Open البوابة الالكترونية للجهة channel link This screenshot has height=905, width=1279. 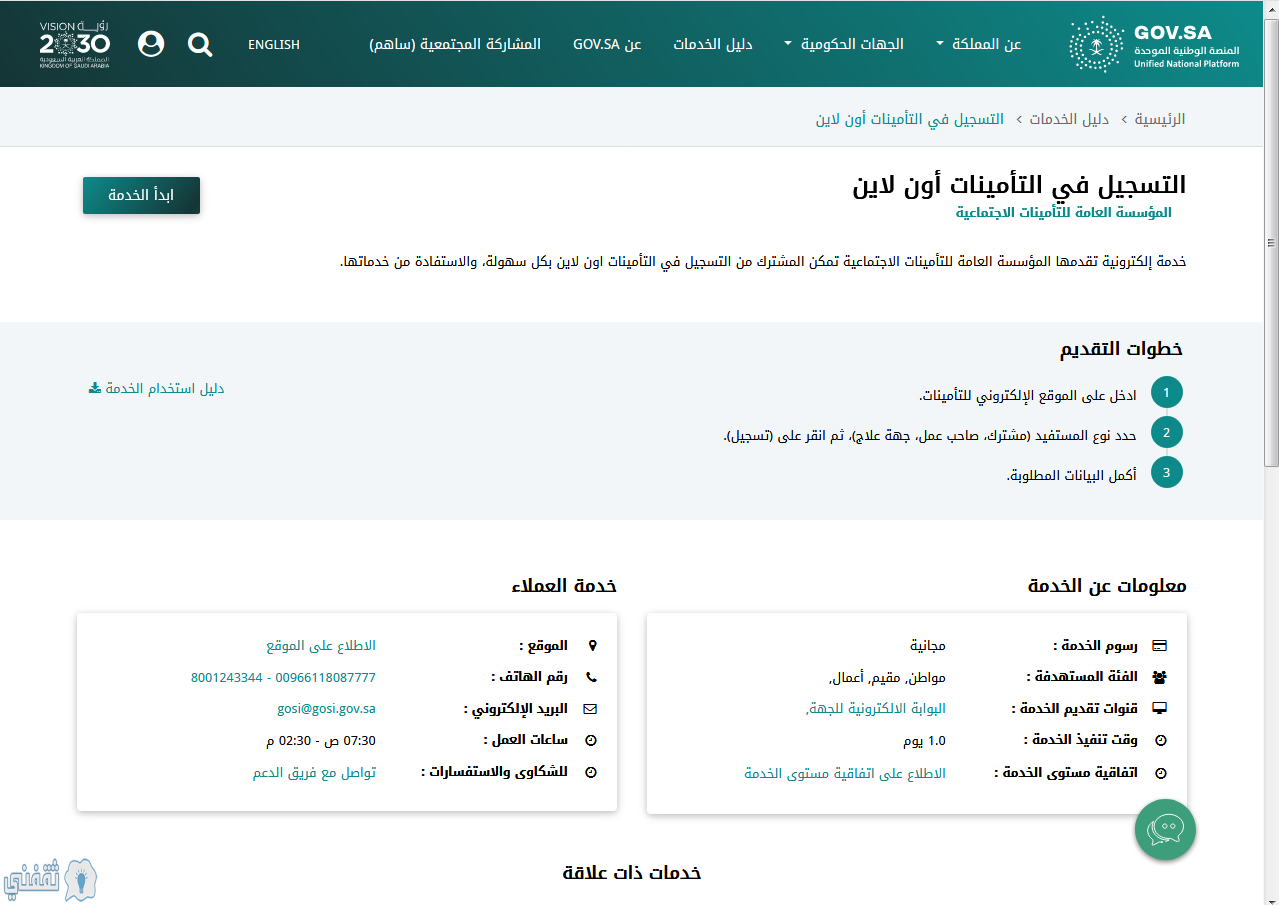(x=876, y=709)
